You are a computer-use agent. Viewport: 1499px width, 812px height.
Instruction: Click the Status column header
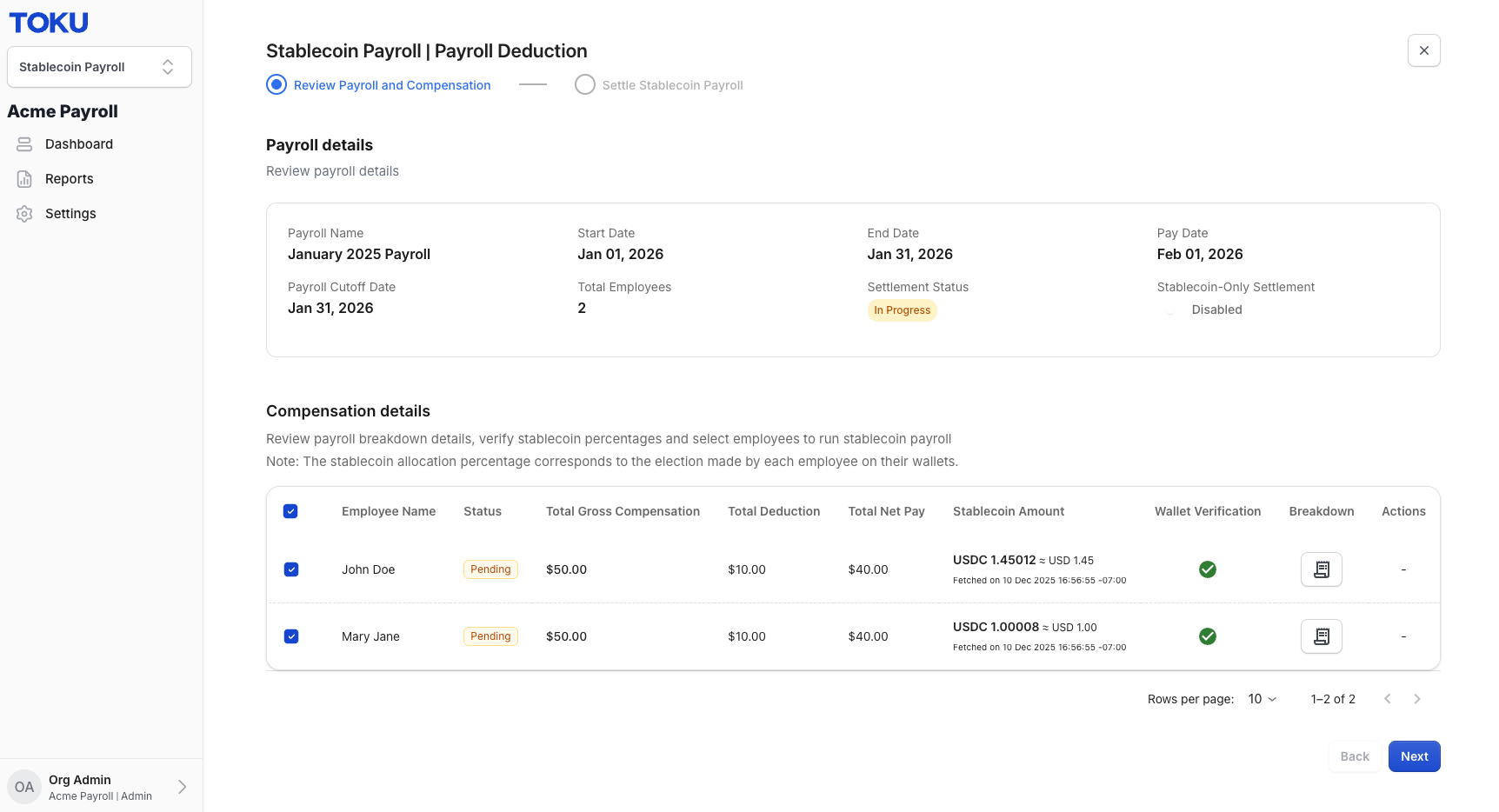(483, 511)
